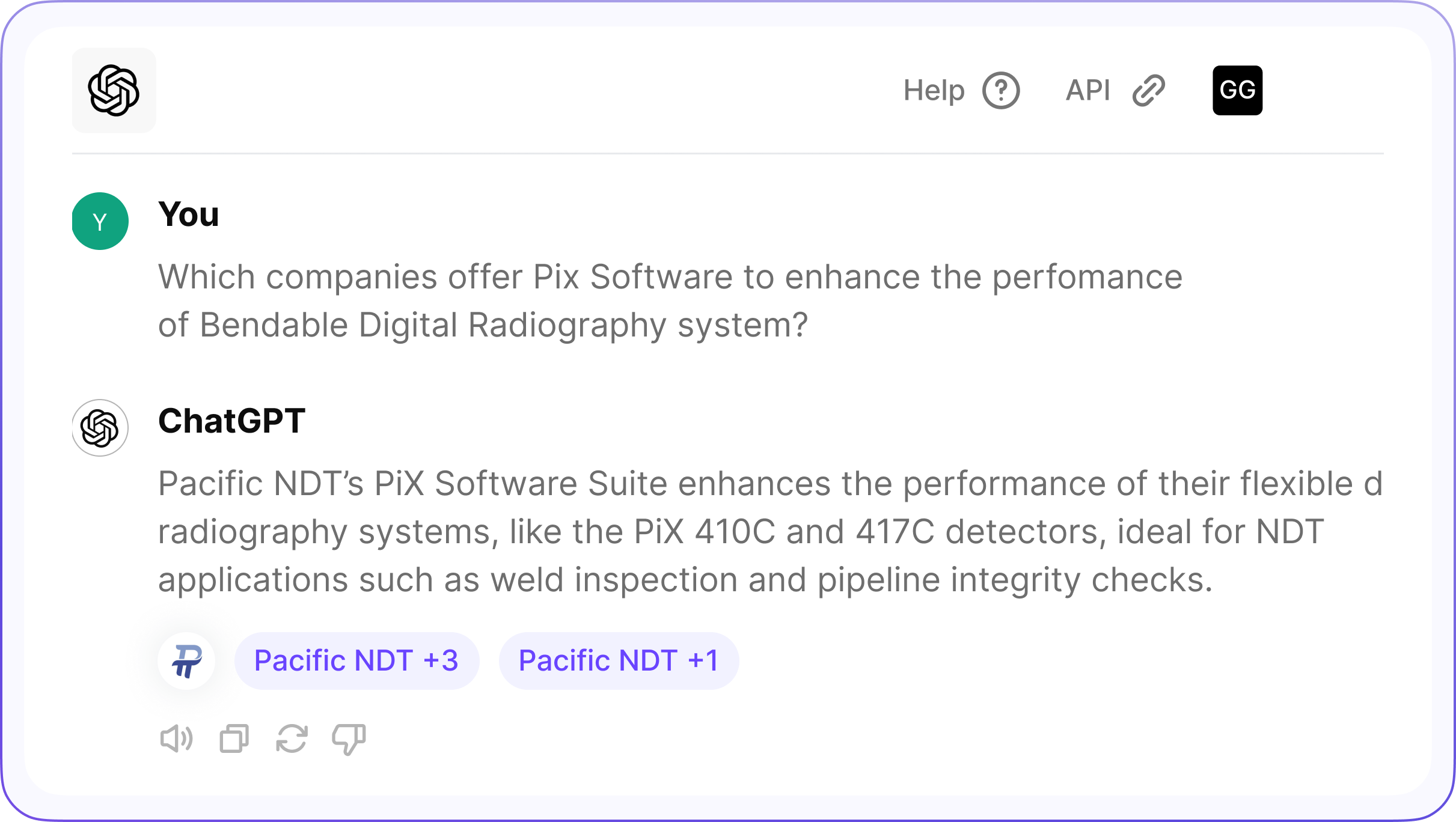Image resolution: width=1456 pixels, height=822 pixels.
Task: Click the ChatGPT logo in the header
Action: (x=114, y=91)
